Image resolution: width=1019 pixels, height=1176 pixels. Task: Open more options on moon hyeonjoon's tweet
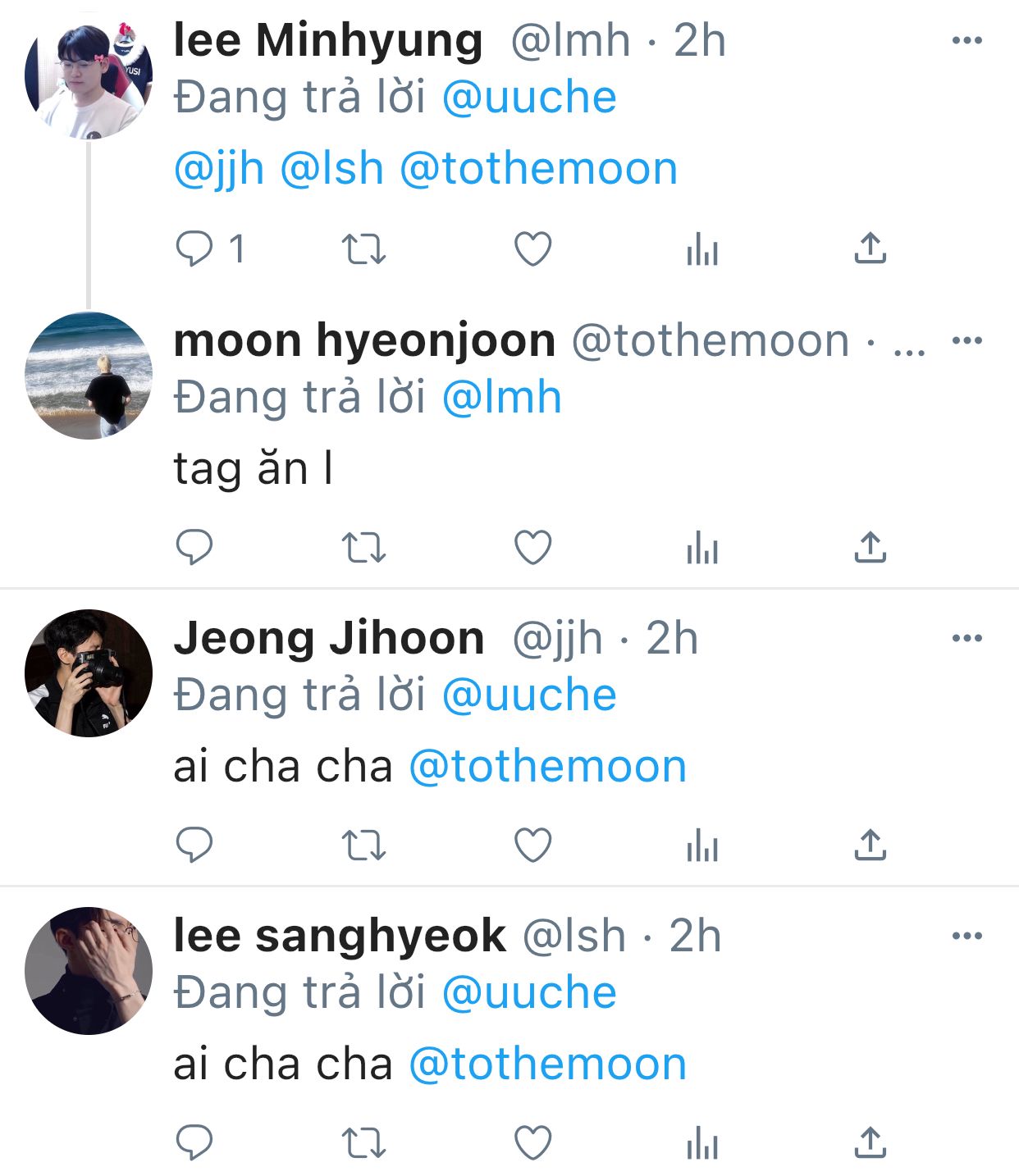point(966,340)
